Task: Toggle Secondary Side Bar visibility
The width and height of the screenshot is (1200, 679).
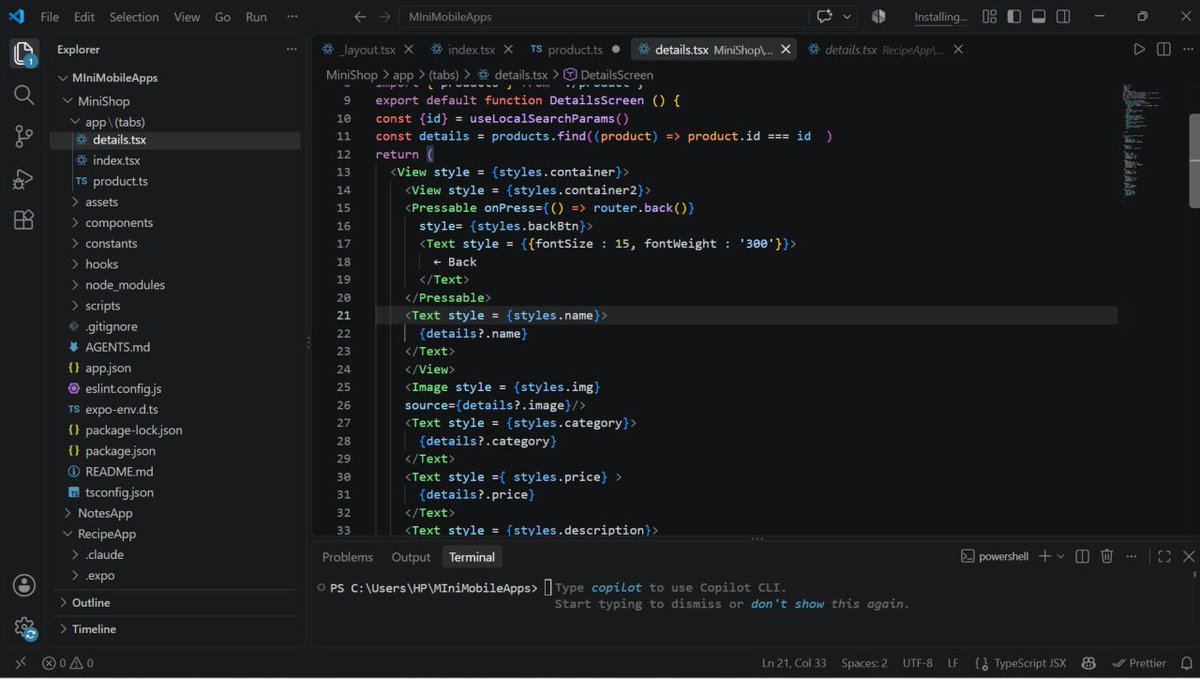Action: [x=1064, y=17]
